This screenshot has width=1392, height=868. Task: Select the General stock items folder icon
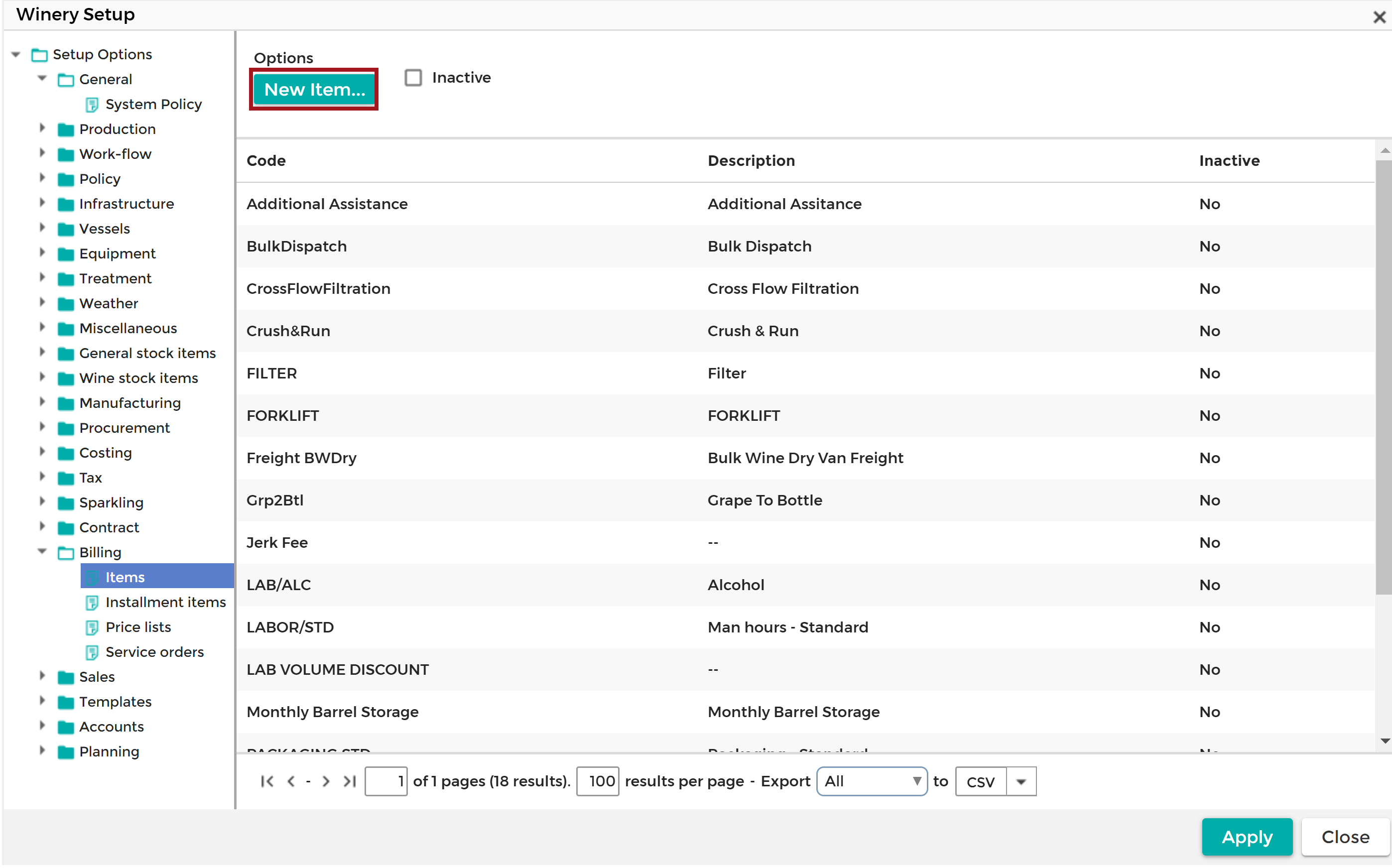click(x=66, y=354)
